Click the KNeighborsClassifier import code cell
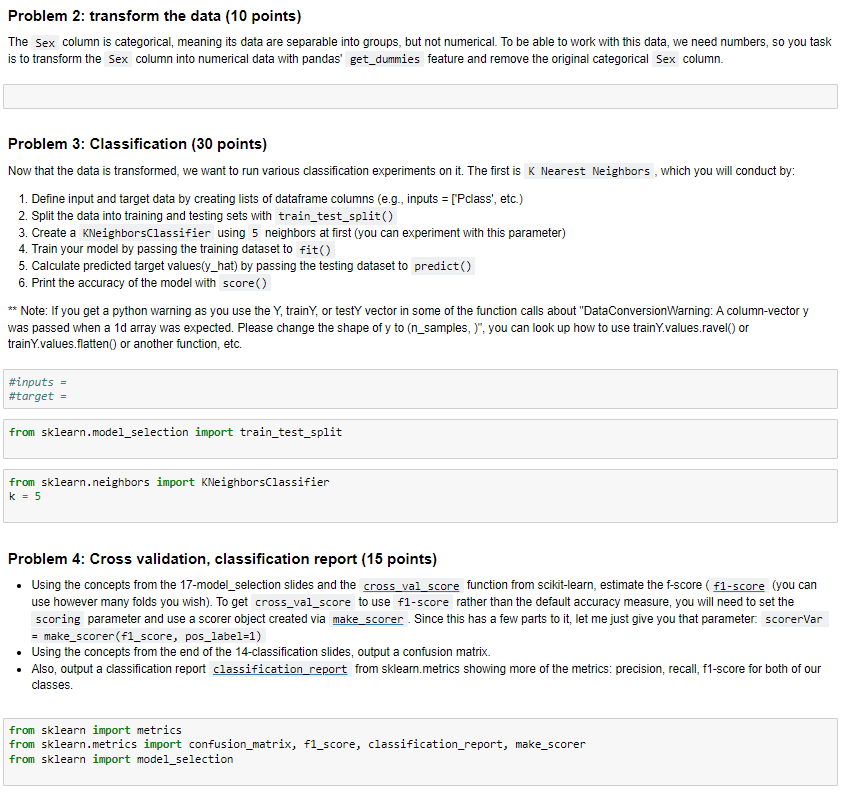This screenshot has width=847, height=793. 420,495
